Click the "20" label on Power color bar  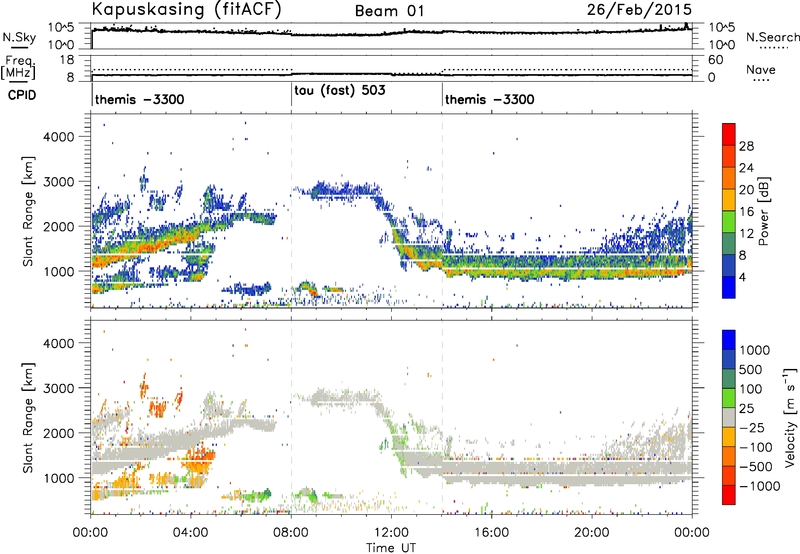pyautogui.click(x=746, y=190)
